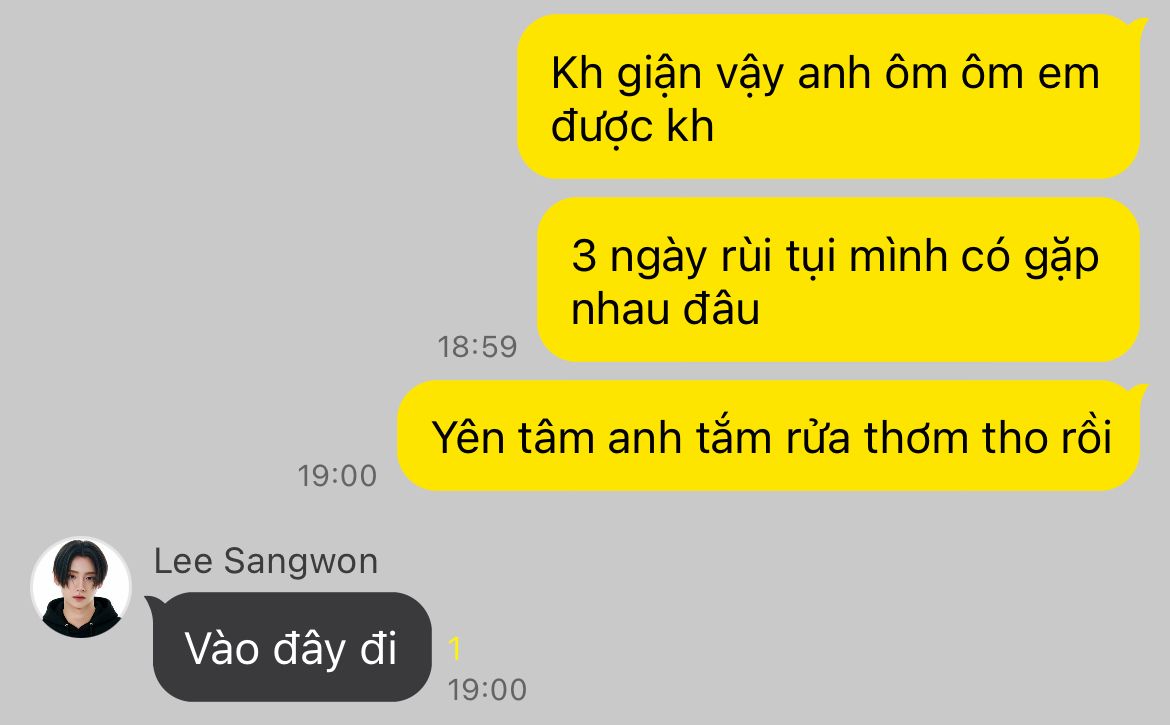Click the words "nhau đâu" in second message
Viewport: 1170px width, 725px height.
pos(665,309)
